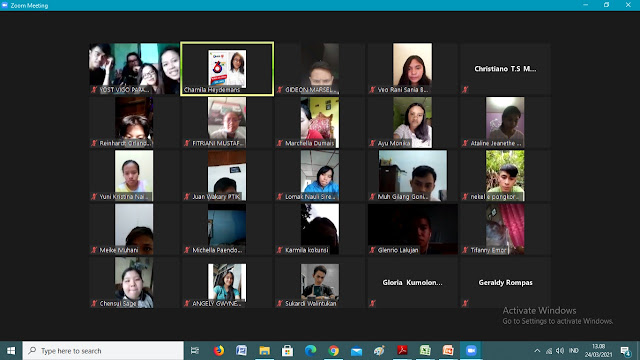Image resolution: width=640 pixels, height=360 pixels.
Task: Select the Ataline Jeanethe video tile
Action: tap(505, 122)
